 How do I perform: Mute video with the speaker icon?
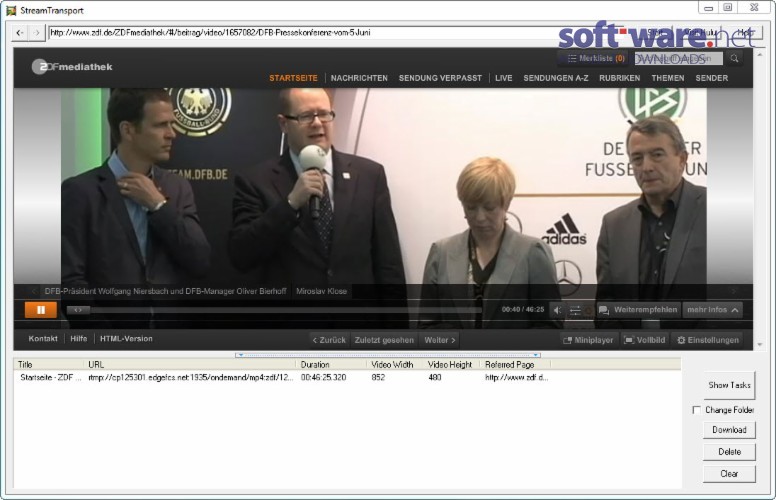pyautogui.click(x=557, y=310)
